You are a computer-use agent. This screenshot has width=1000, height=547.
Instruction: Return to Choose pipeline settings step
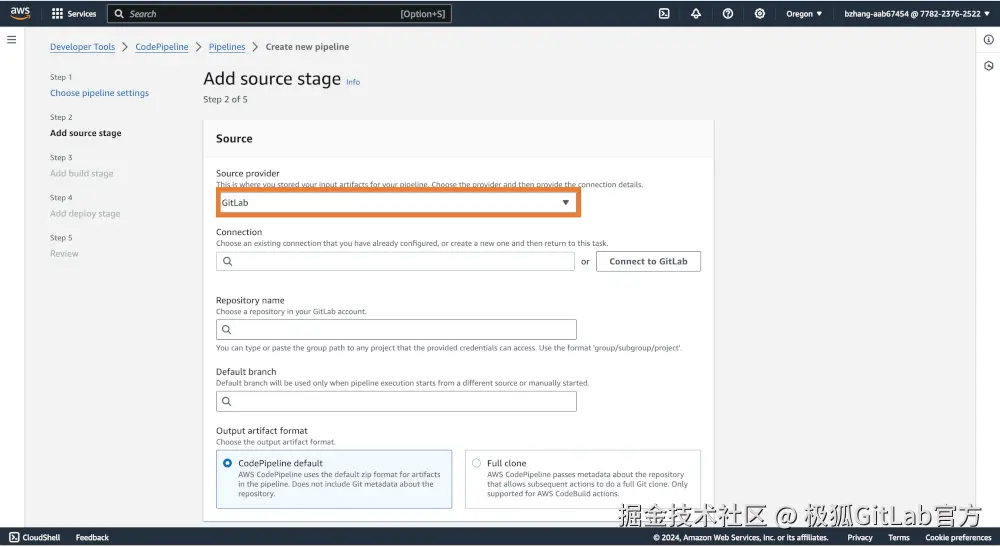pyautogui.click(x=99, y=92)
